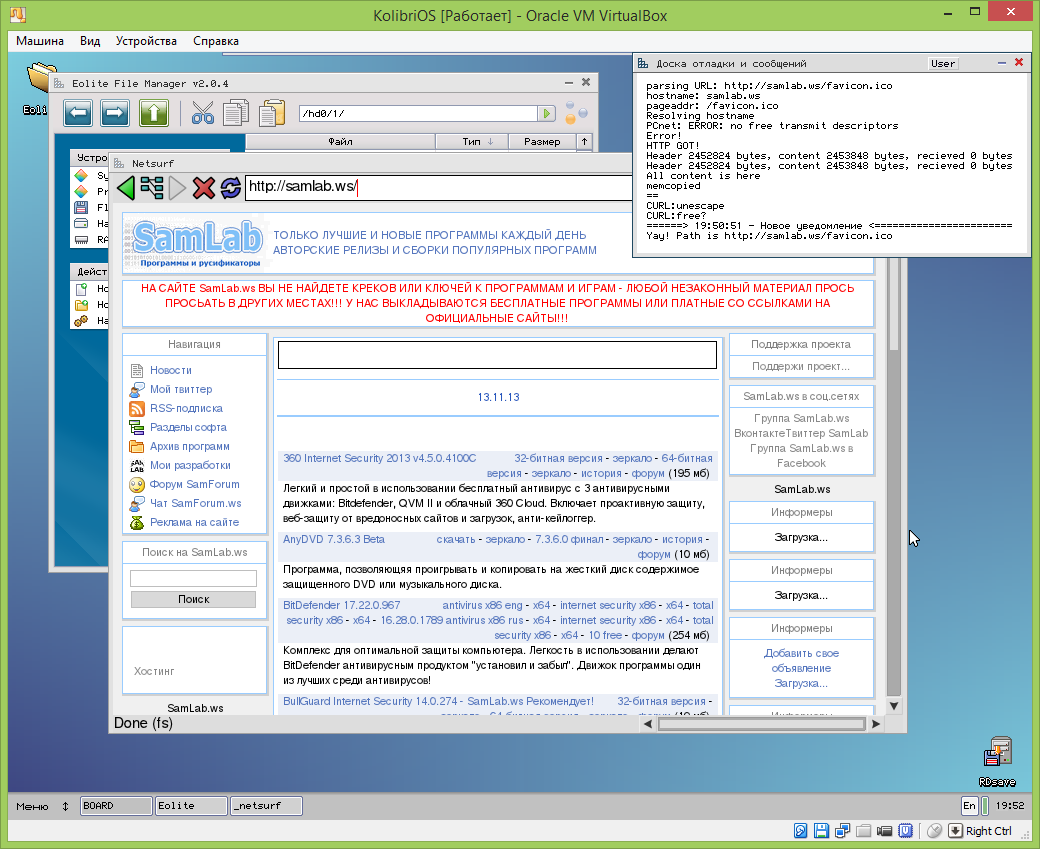This screenshot has width=1040, height=849.
Task: Navigate back using Netsurf's green arrow
Action: point(125,188)
